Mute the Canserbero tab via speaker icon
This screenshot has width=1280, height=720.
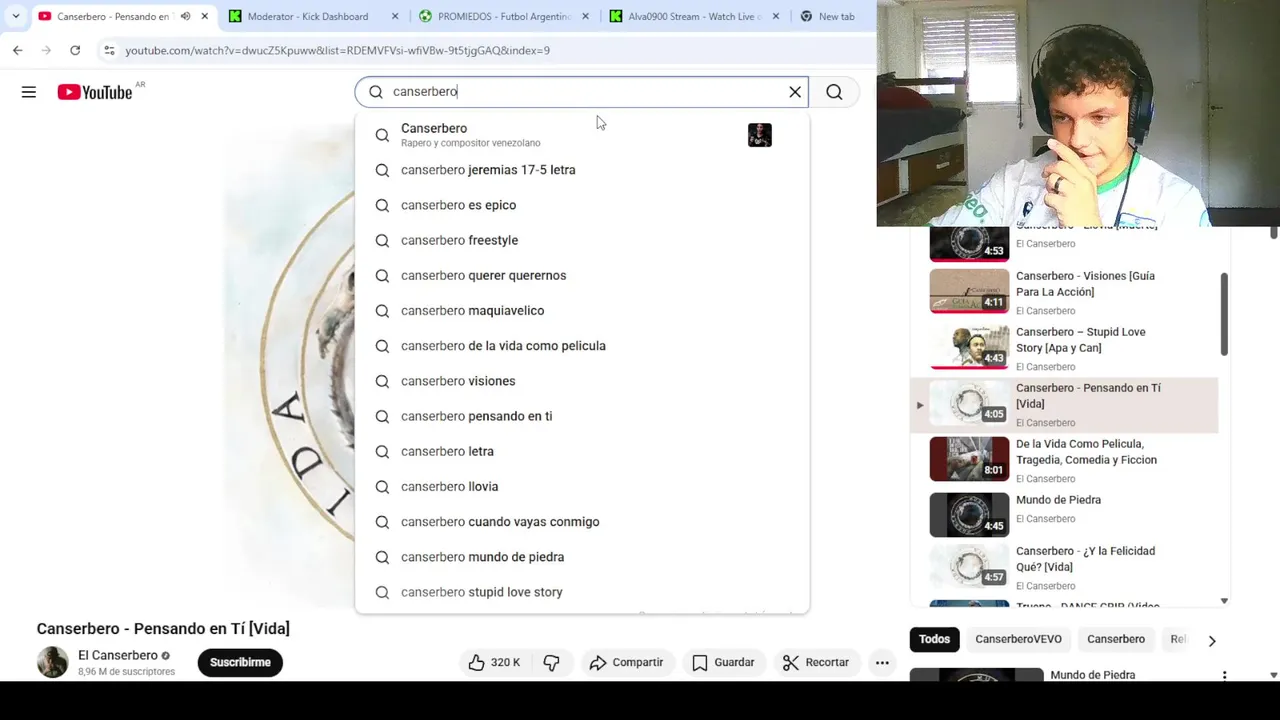coord(185,16)
